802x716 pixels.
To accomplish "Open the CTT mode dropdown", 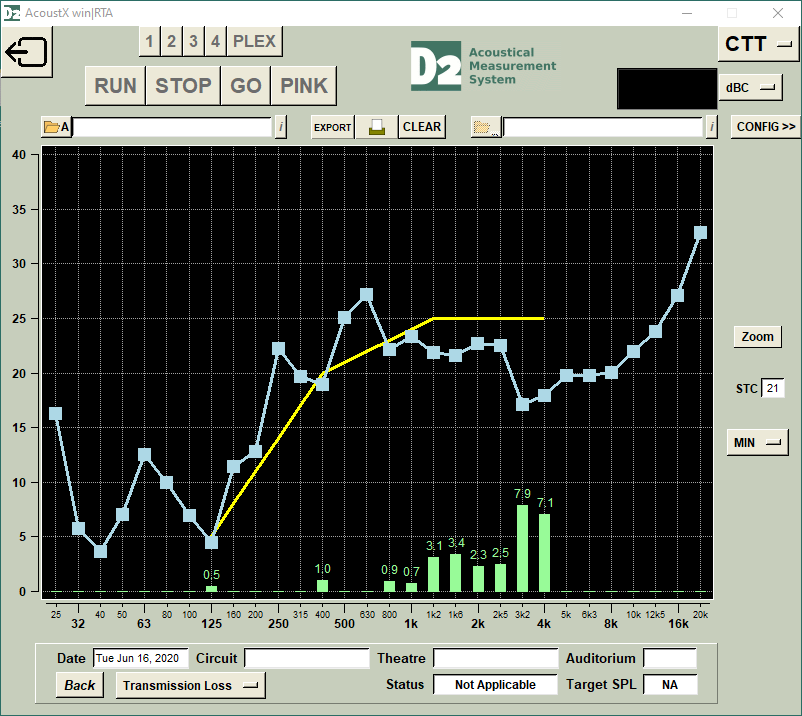I will coord(759,44).
